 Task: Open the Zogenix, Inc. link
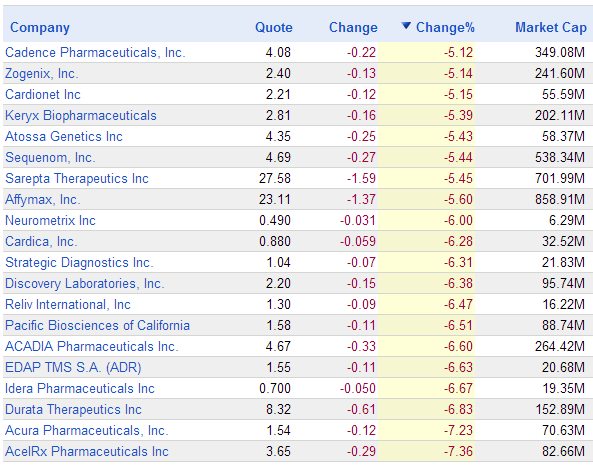42,73
